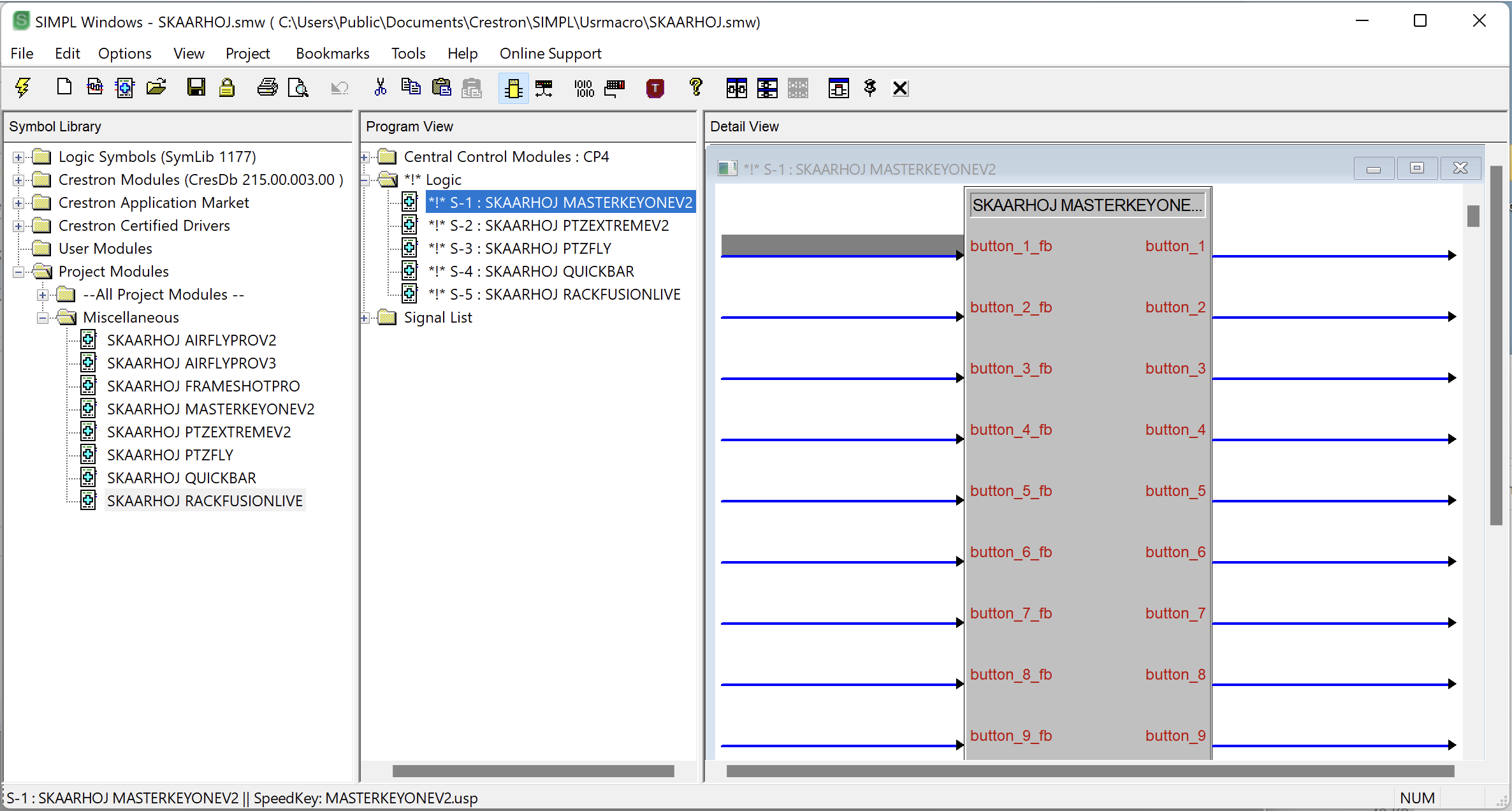Click the keyboard-style device toolbar icon
Image resolution: width=1512 pixels, height=811 pixels.
(614, 88)
